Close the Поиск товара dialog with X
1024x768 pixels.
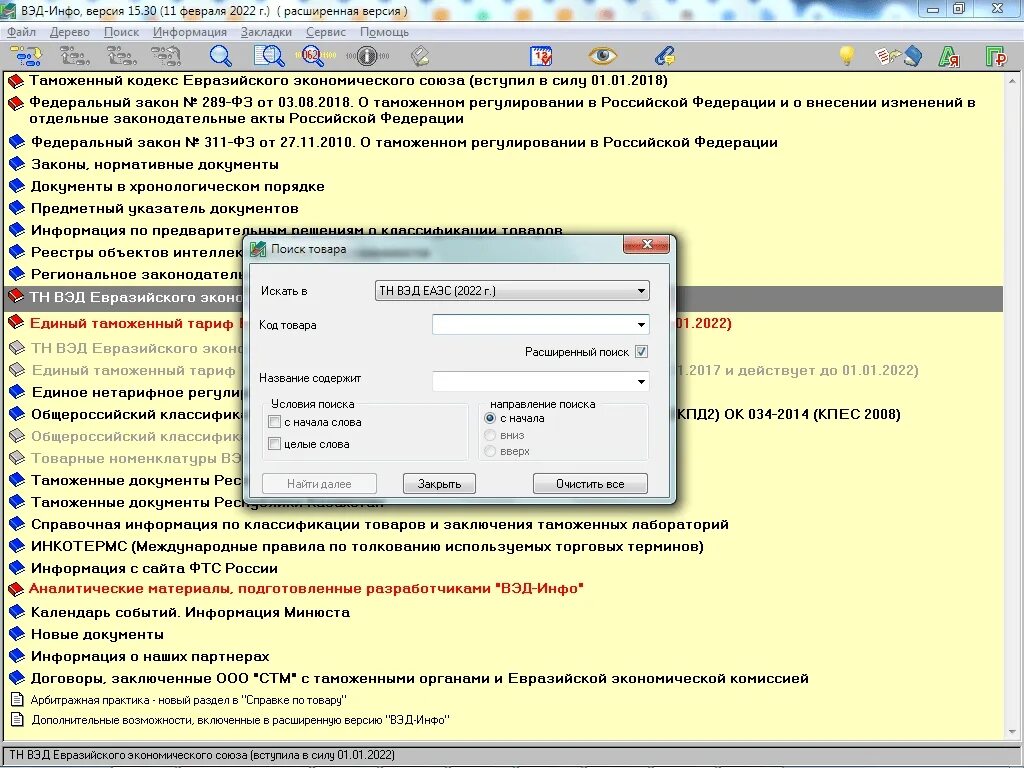(647, 244)
